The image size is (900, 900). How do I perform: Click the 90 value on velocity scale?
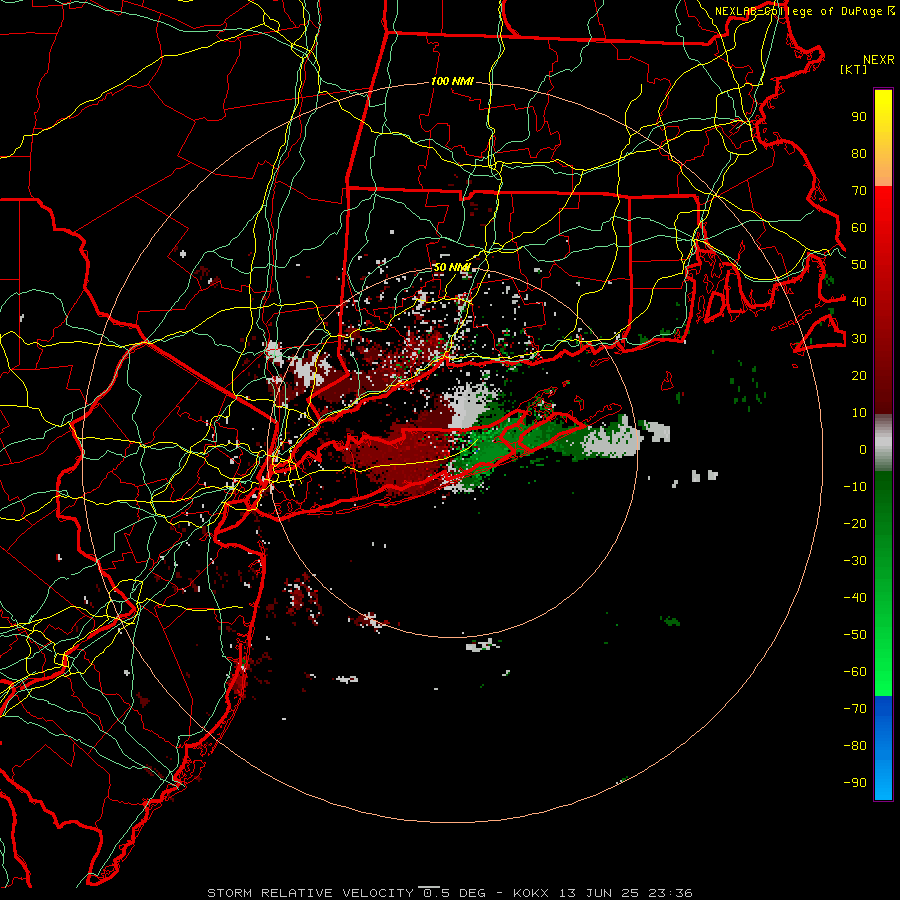pos(859,117)
